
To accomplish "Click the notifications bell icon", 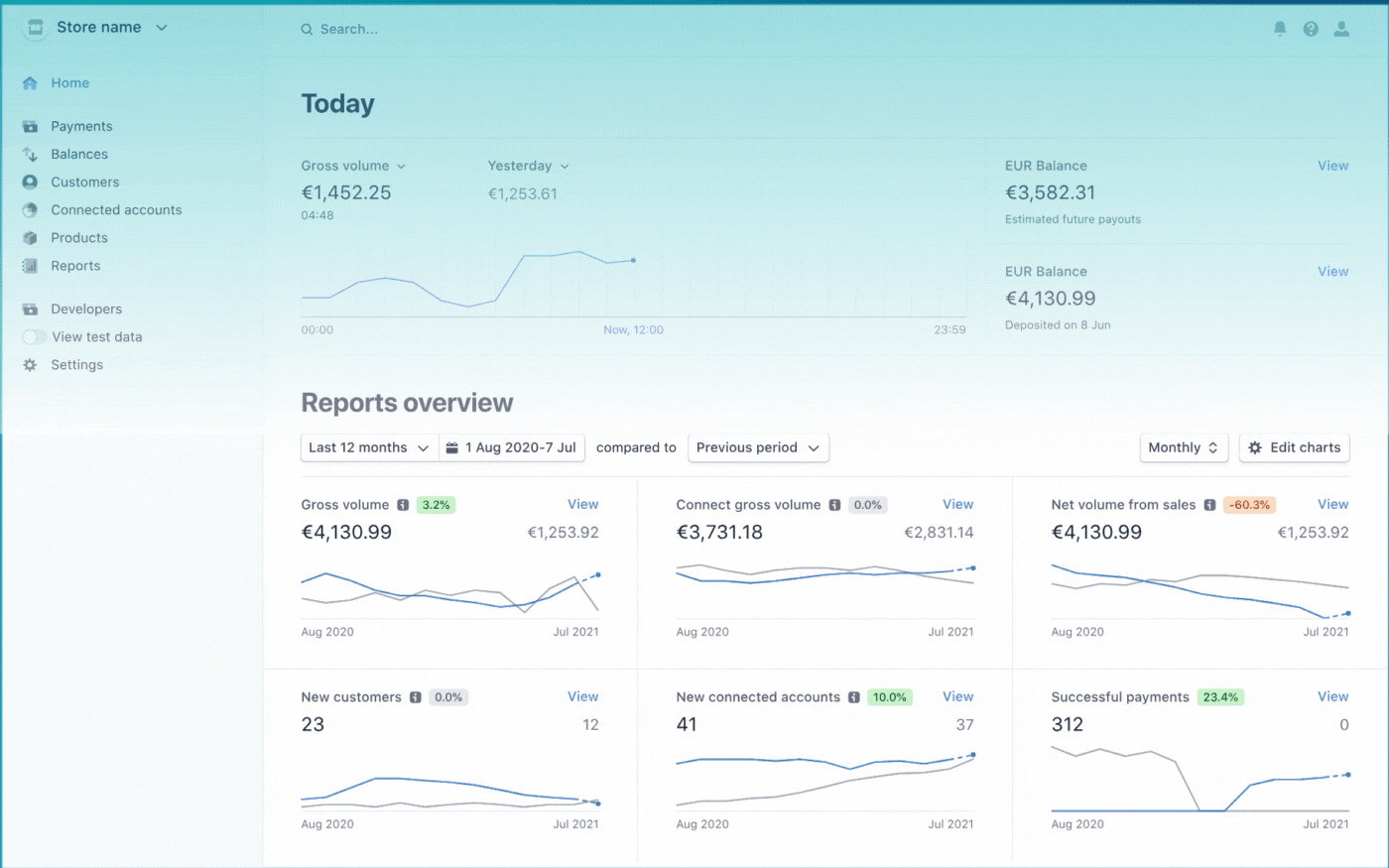I will [1280, 29].
